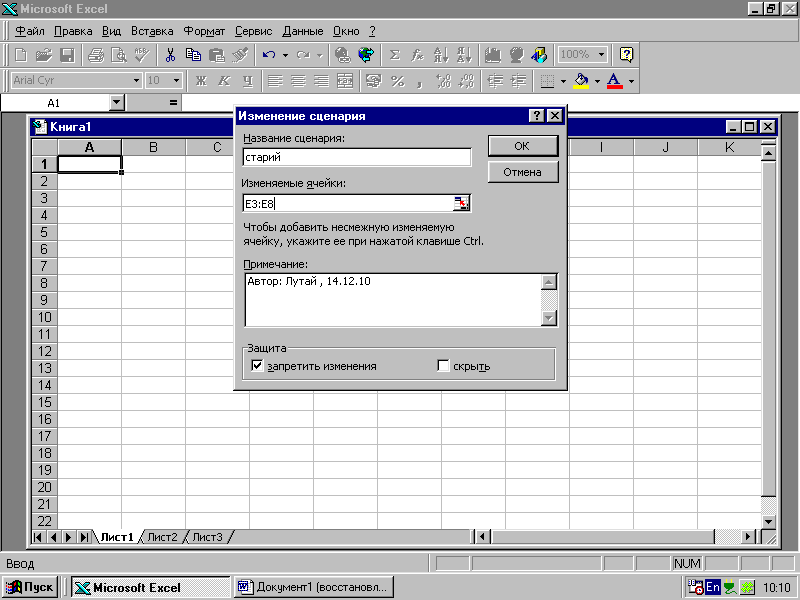Switch to Документ1 taskbar button

pyautogui.click(x=315, y=587)
